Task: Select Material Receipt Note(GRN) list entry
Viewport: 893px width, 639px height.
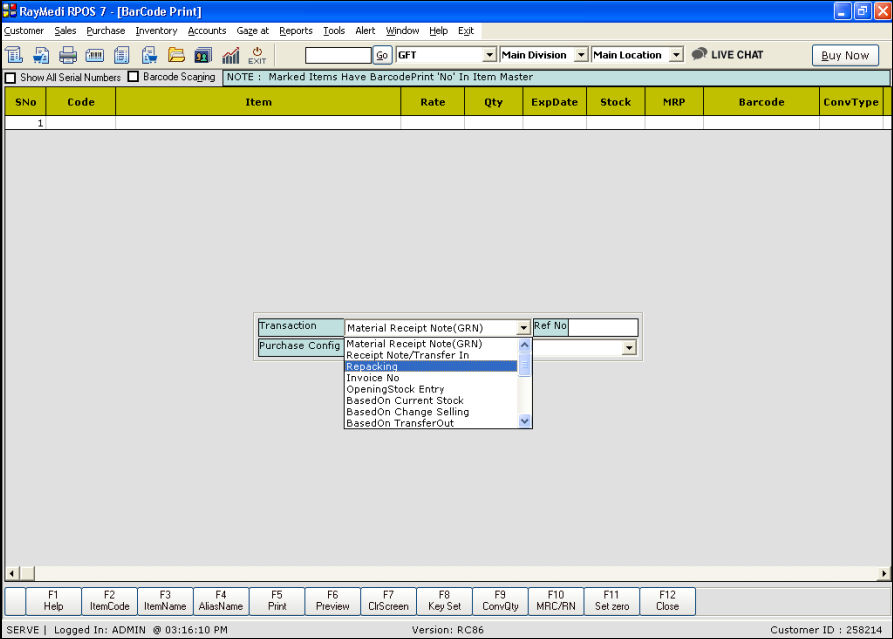Action: (431, 343)
